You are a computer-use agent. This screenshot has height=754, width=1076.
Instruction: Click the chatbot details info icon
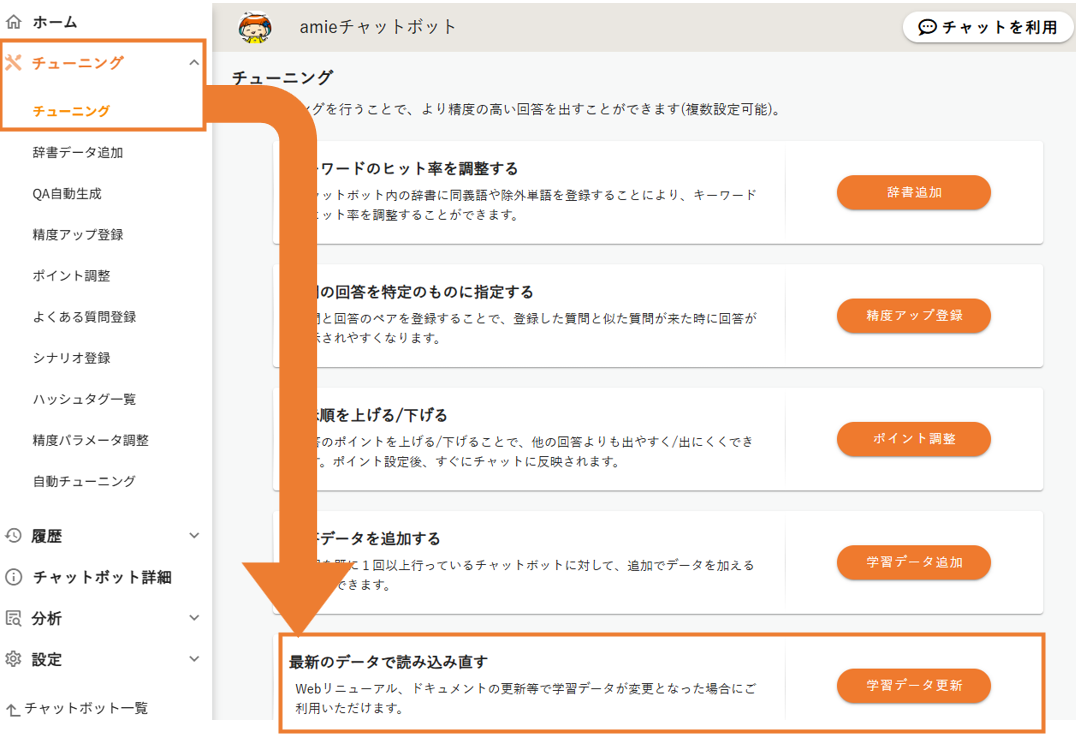click(13, 577)
